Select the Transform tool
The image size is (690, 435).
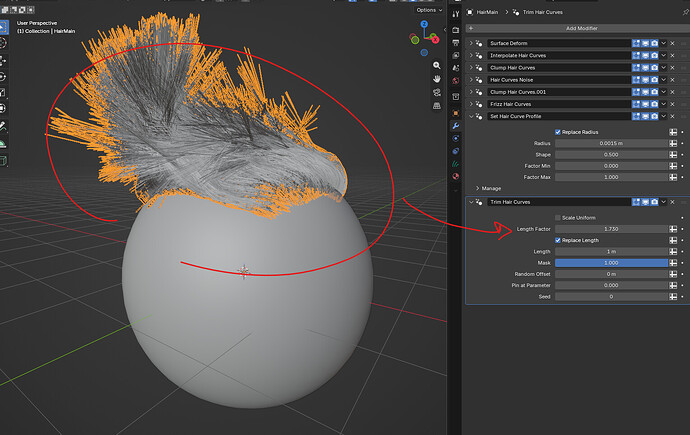(3, 108)
